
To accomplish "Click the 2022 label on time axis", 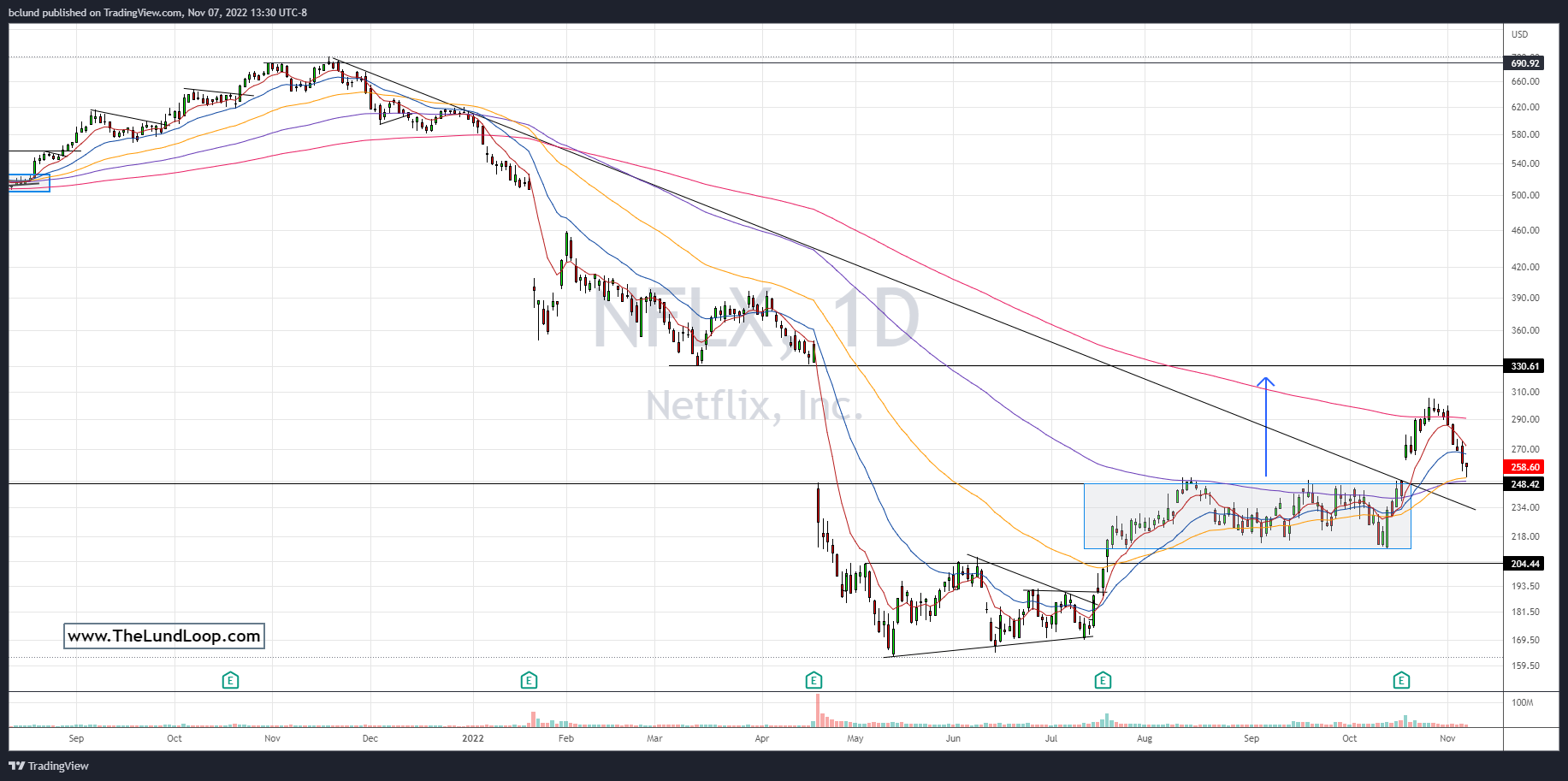I will point(472,738).
